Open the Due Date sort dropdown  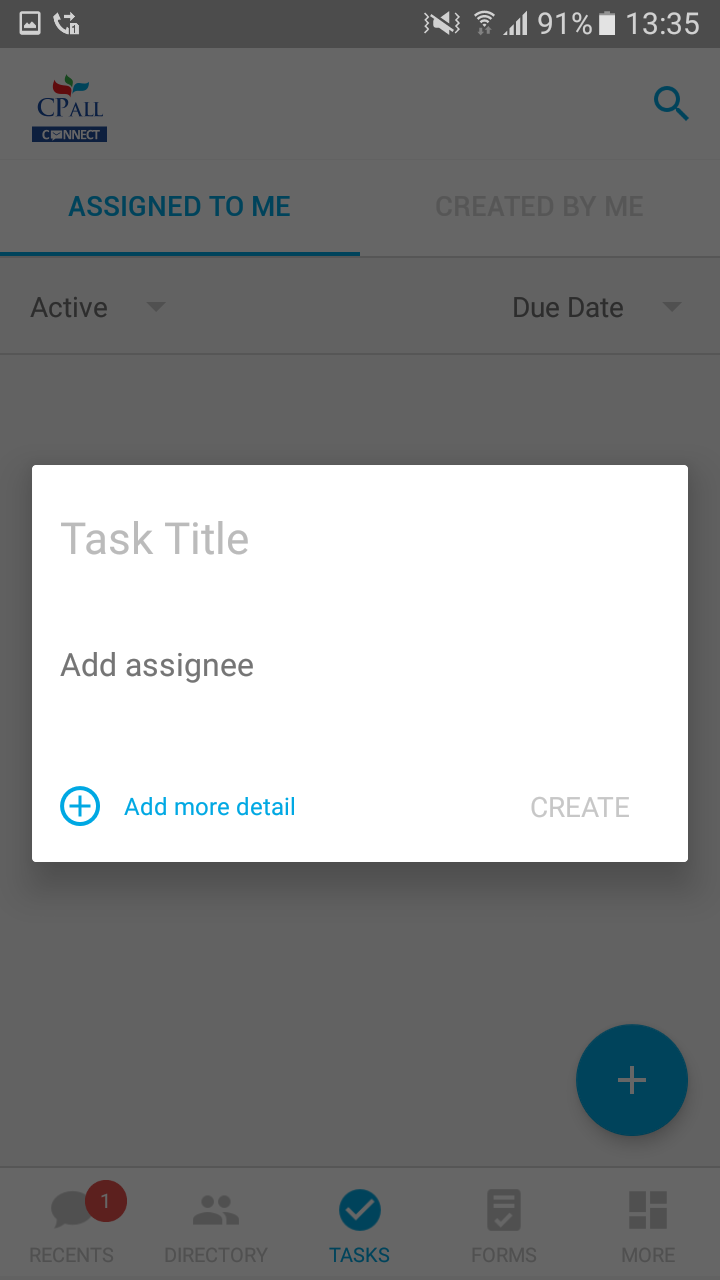tap(596, 307)
